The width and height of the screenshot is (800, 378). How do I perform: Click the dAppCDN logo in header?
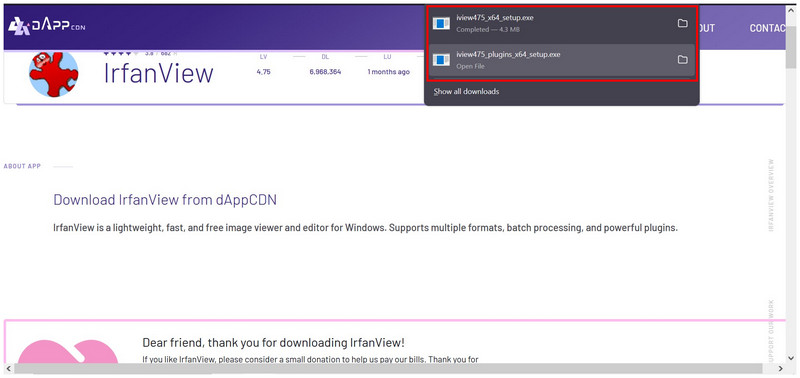pos(46,26)
